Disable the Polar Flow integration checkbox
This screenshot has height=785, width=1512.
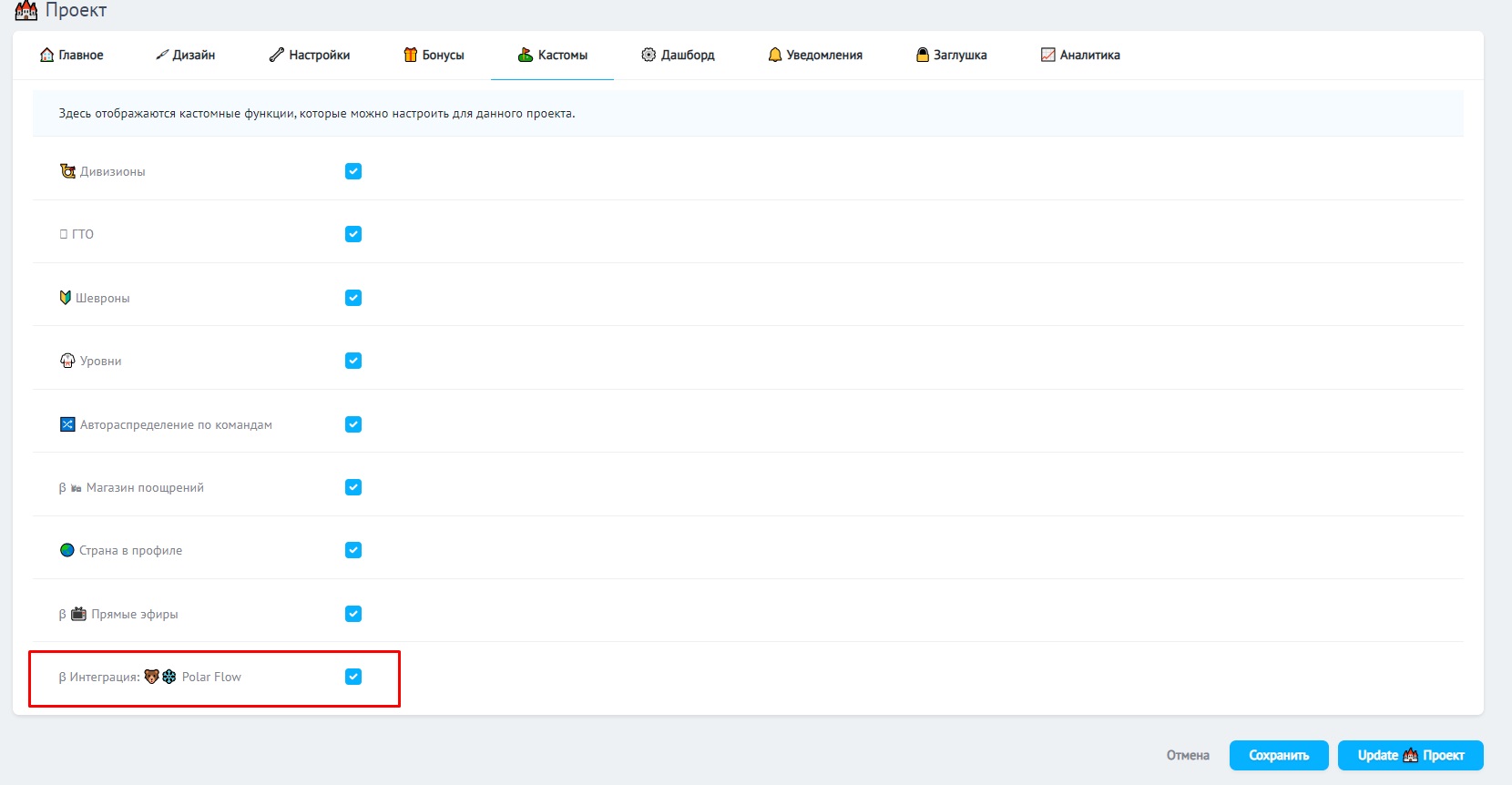point(353,677)
